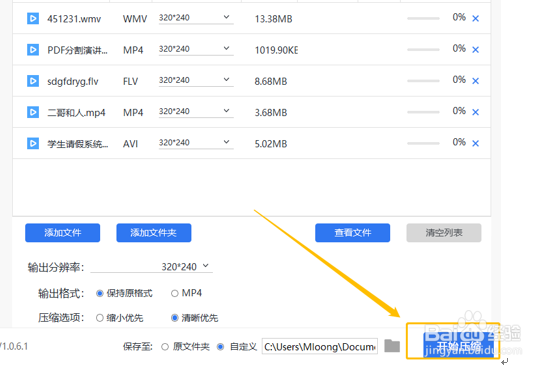Click the 清空列表 button
The height and width of the screenshot is (370, 554).
(x=444, y=233)
